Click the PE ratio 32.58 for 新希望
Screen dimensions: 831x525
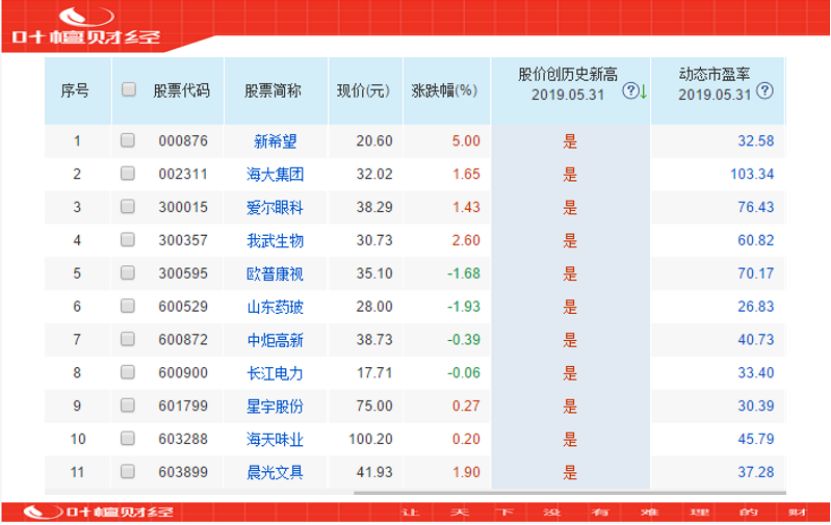click(x=756, y=141)
